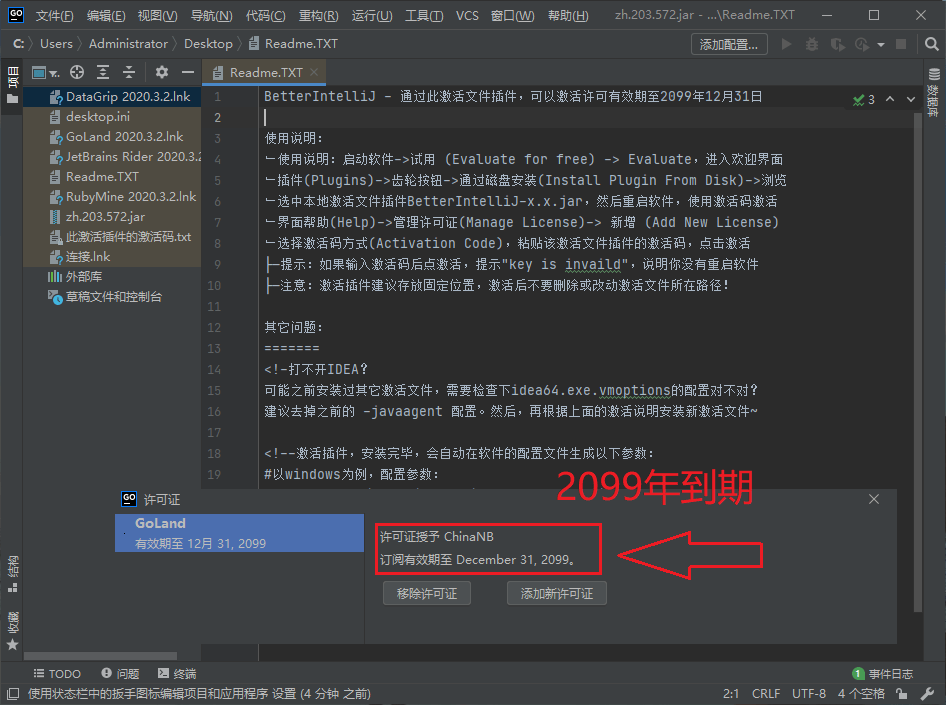The image size is (946, 705).
Task: Click Desktop breadcrumb in navigation bar
Action: coord(208,44)
